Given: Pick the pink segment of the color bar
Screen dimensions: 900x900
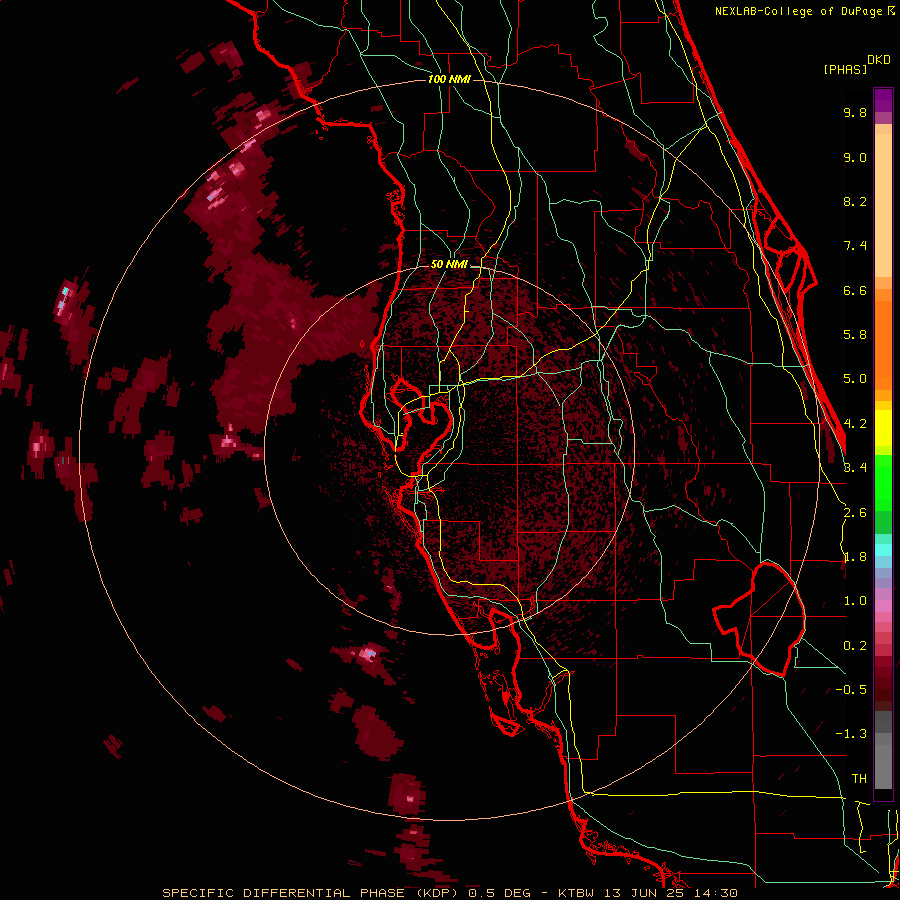Looking at the screenshot, I should pos(883,606).
